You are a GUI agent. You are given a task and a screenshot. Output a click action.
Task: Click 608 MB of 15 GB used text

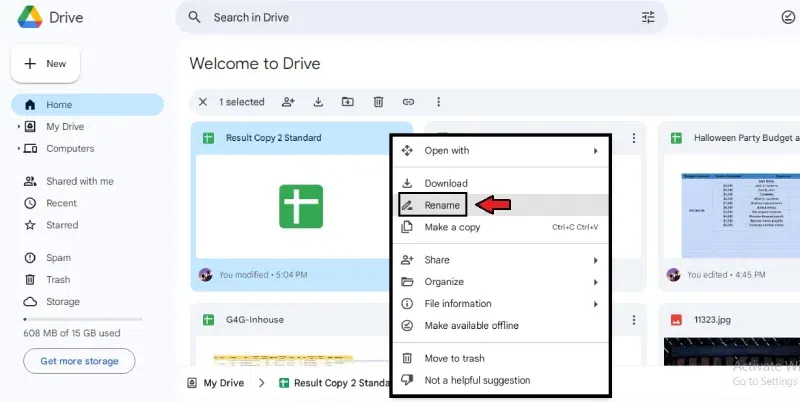pyautogui.click(x=72, y=333)
